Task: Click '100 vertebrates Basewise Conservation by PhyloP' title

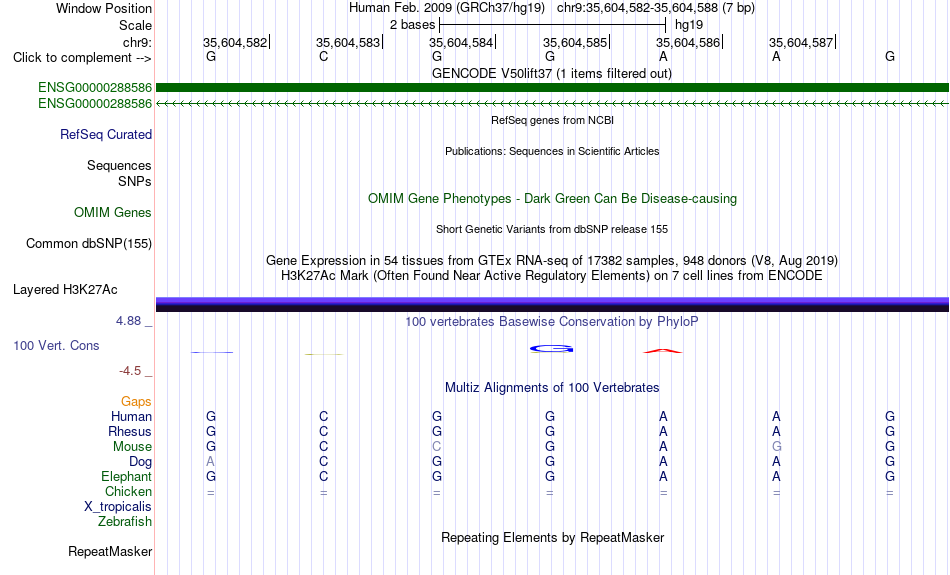Action: tap(552, 322)
